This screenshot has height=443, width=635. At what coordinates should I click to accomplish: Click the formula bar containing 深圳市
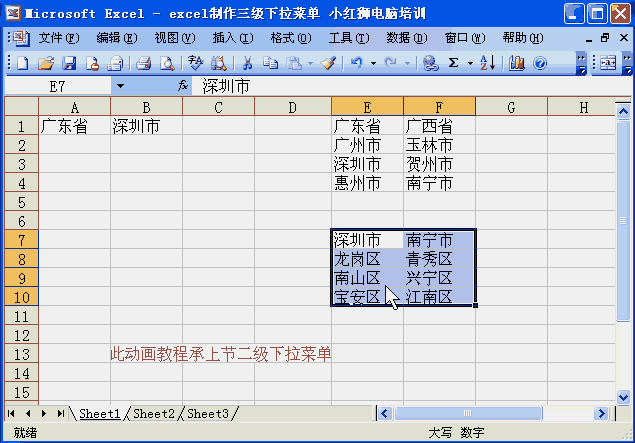(x=411, y=86)
